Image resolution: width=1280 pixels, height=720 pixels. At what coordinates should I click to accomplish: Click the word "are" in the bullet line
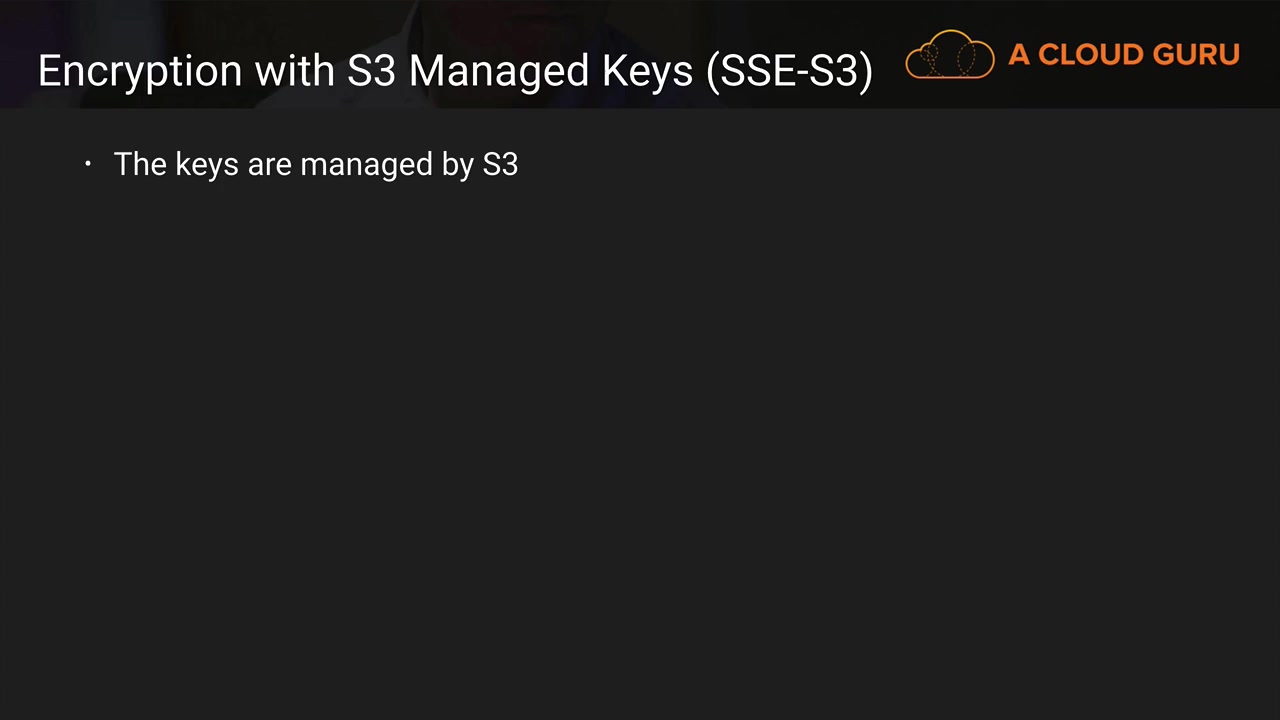point(269,165)
